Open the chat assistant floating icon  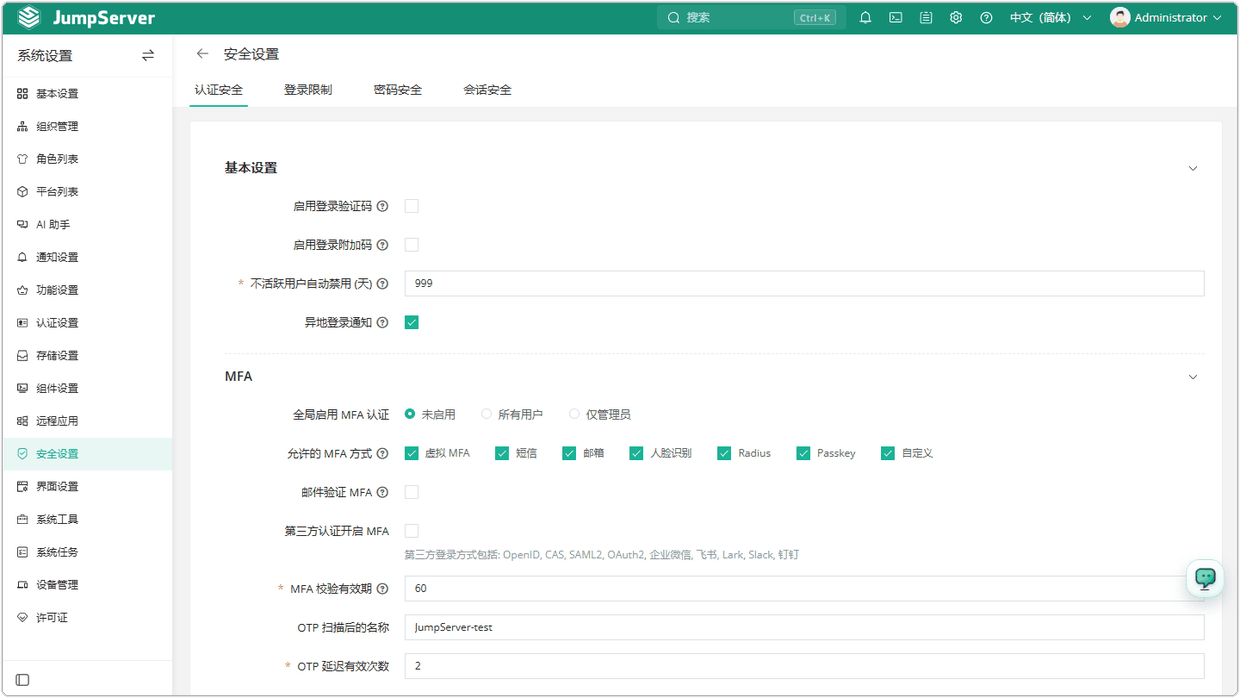click(1205, 578)
